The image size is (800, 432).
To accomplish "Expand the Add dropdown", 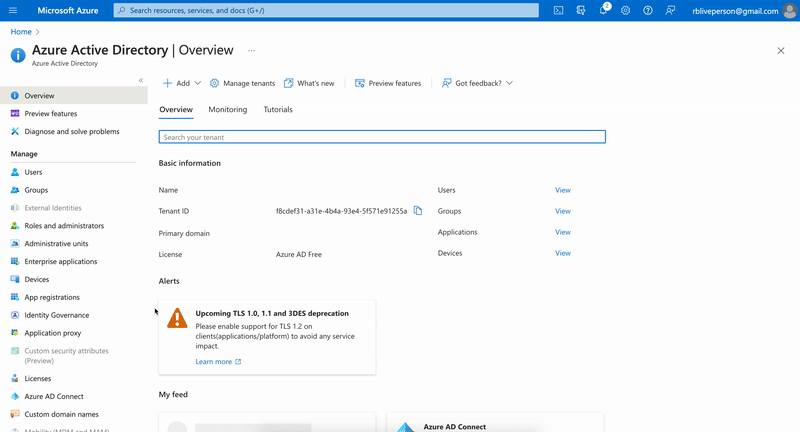I will (182, 83).
